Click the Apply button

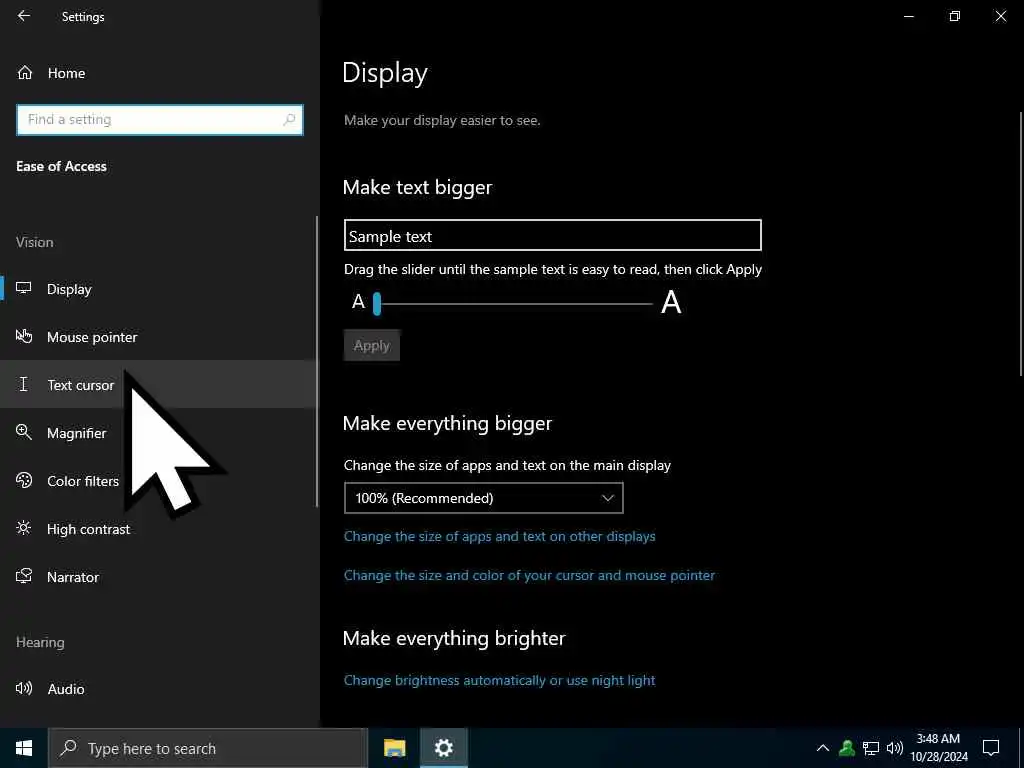(372, 345)
